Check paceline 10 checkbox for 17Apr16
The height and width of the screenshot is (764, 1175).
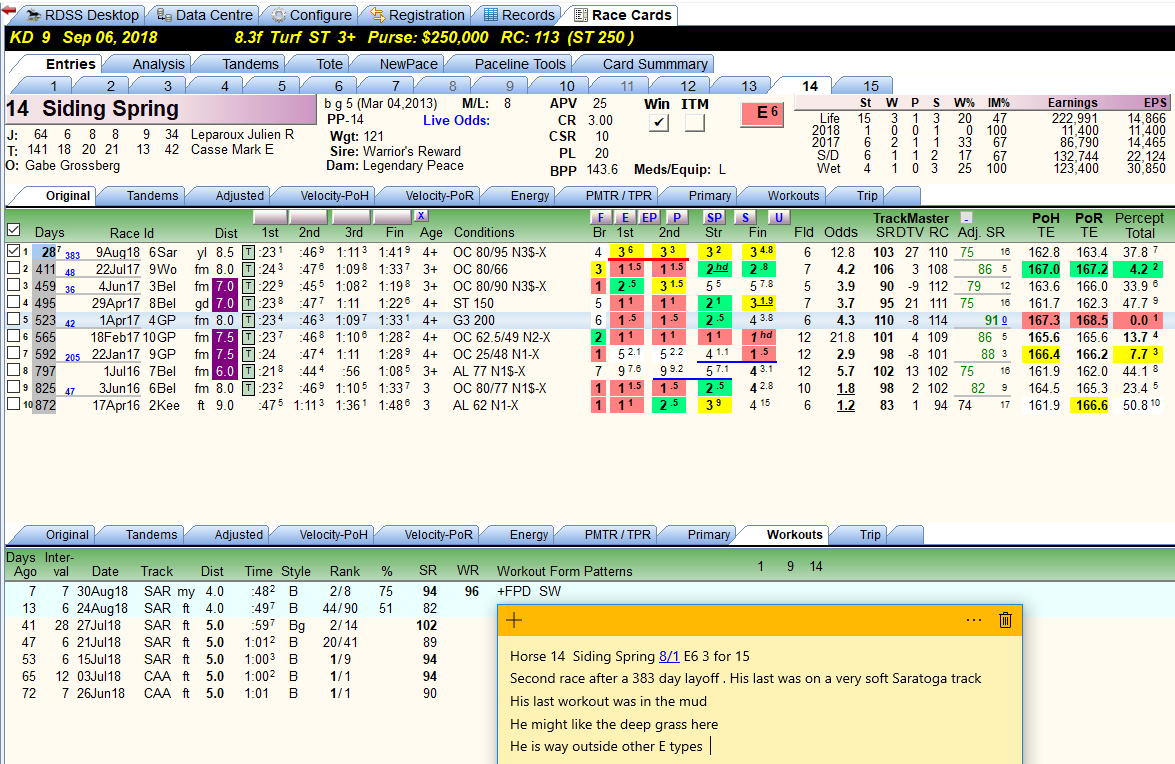pyautogui.click(x=13, y=404)
